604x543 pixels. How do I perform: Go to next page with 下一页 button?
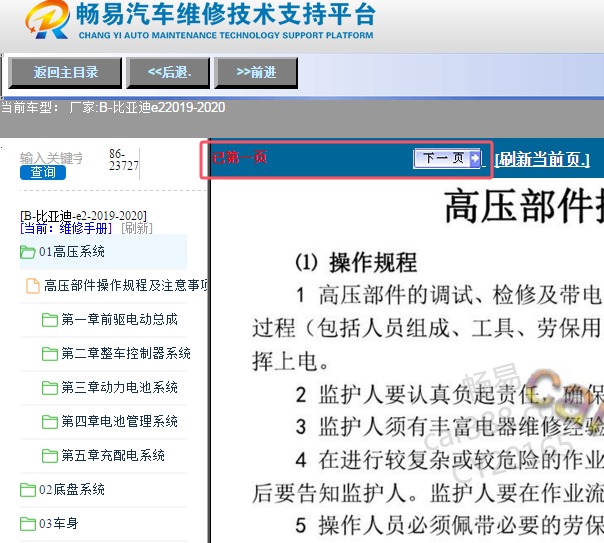coord(447,158)
